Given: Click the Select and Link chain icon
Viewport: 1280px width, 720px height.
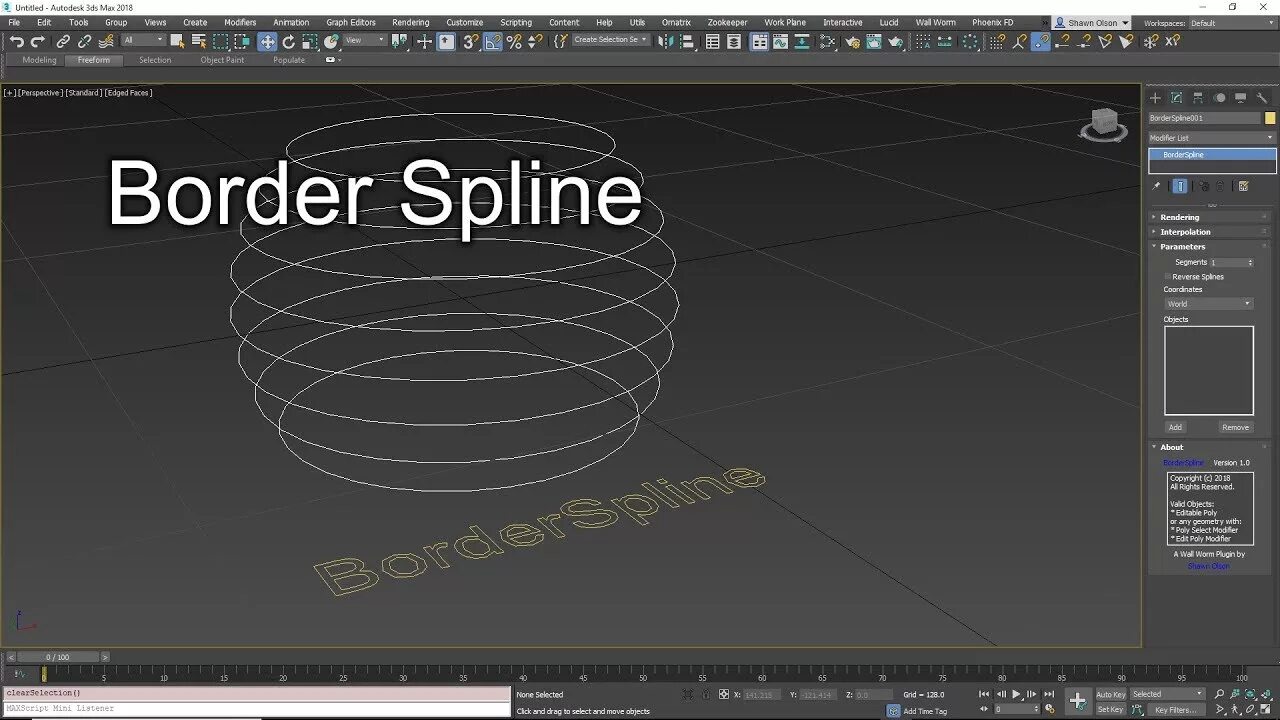Looking at the screenshot, I should pyautogui.click(x=63, y=41).
